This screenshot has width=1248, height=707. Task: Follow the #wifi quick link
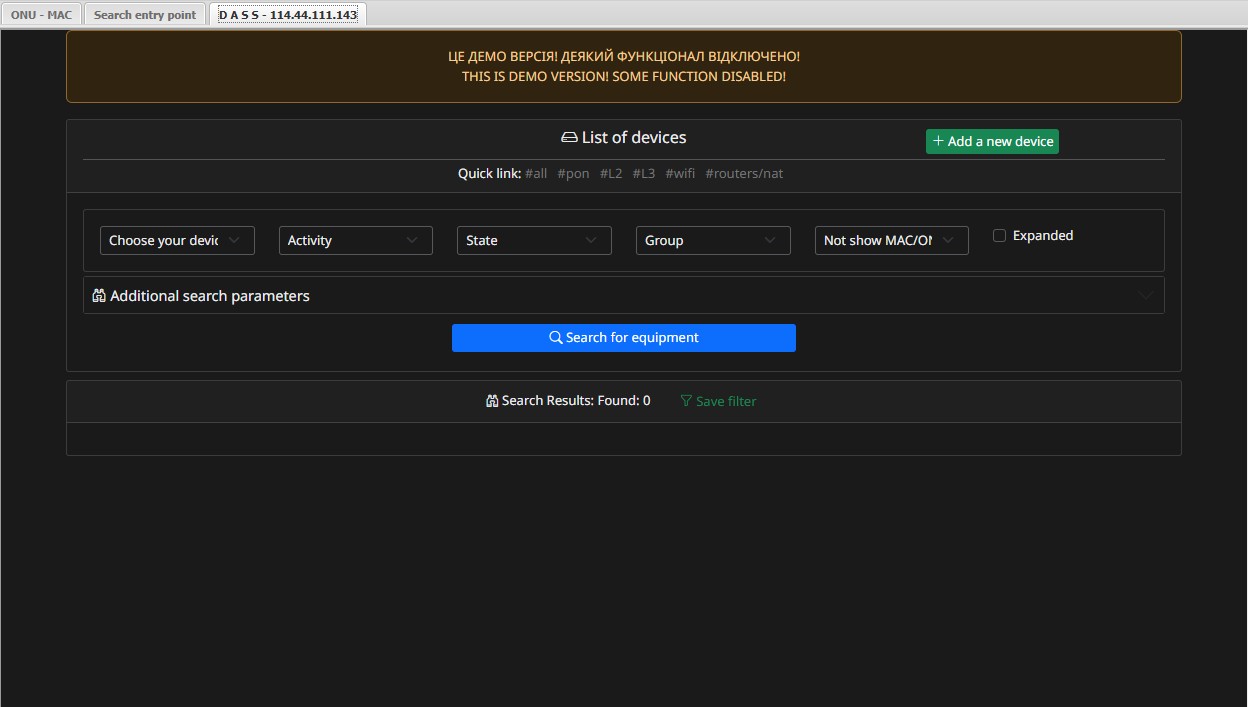[680, 174]
